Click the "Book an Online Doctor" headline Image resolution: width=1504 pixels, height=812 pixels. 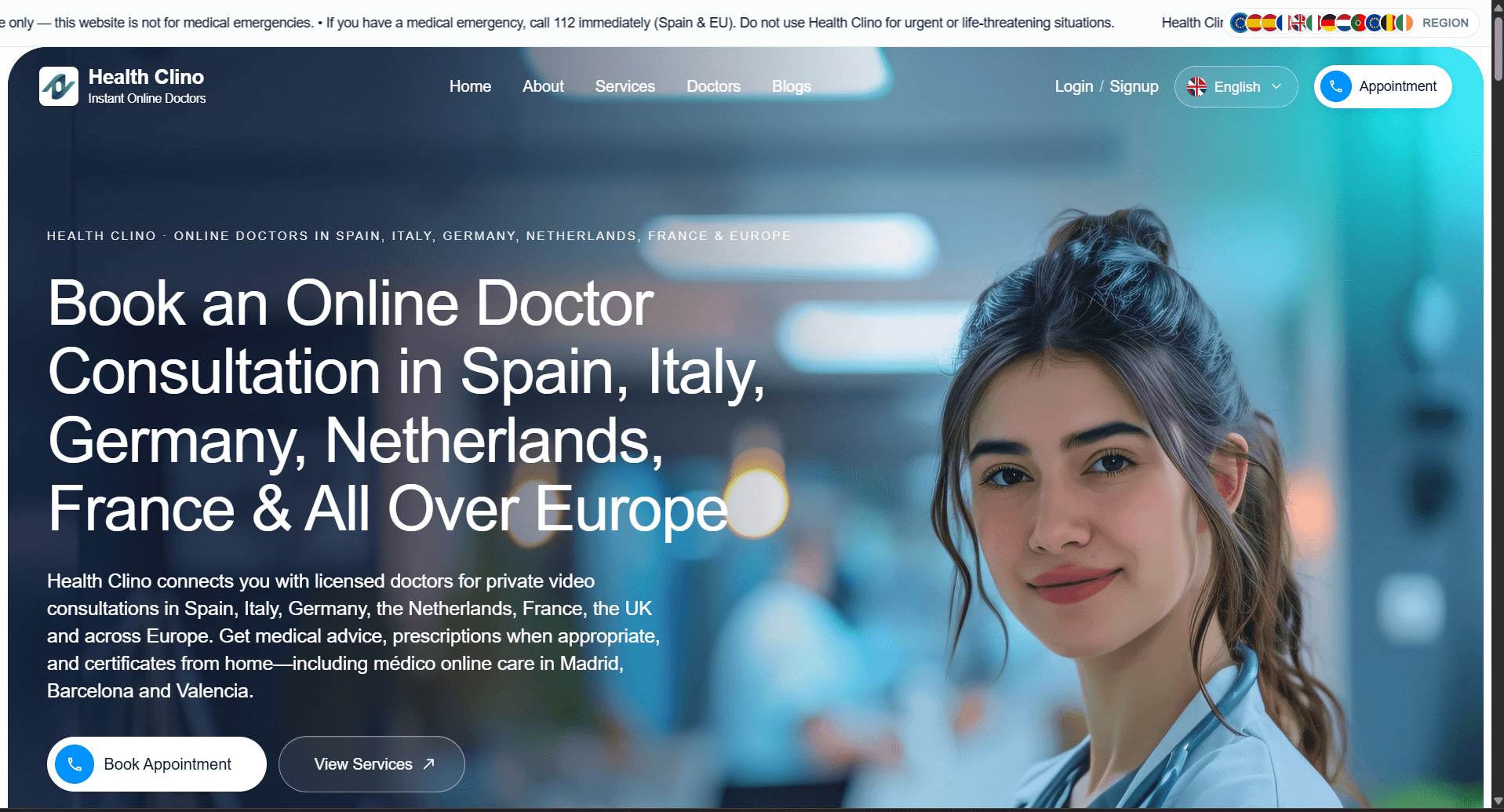pos(406,406)
